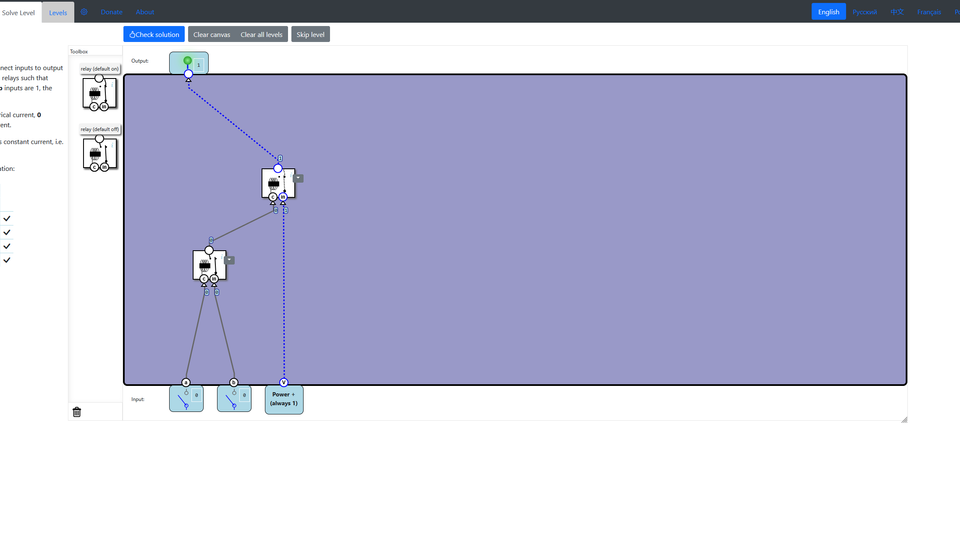Click the trash can delete icon
The width and height of the screenshot is (960, 540).
tap(77, 412)
